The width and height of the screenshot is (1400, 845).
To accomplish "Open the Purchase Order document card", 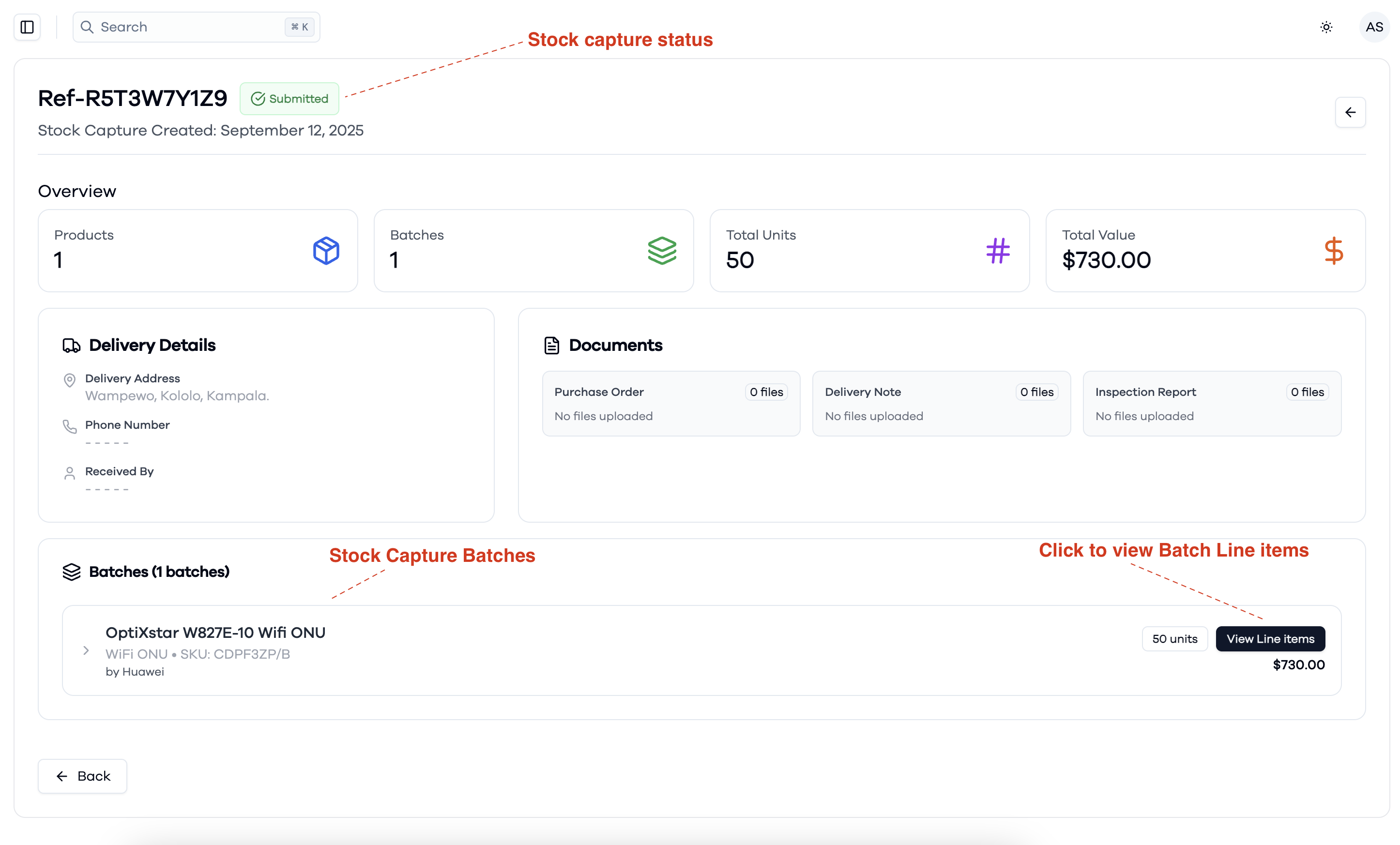I will [671, 404].
